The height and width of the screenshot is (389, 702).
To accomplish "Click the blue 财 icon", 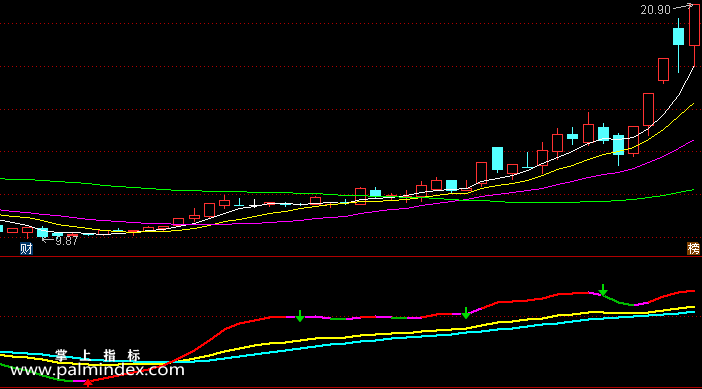I will coord(26,249).
